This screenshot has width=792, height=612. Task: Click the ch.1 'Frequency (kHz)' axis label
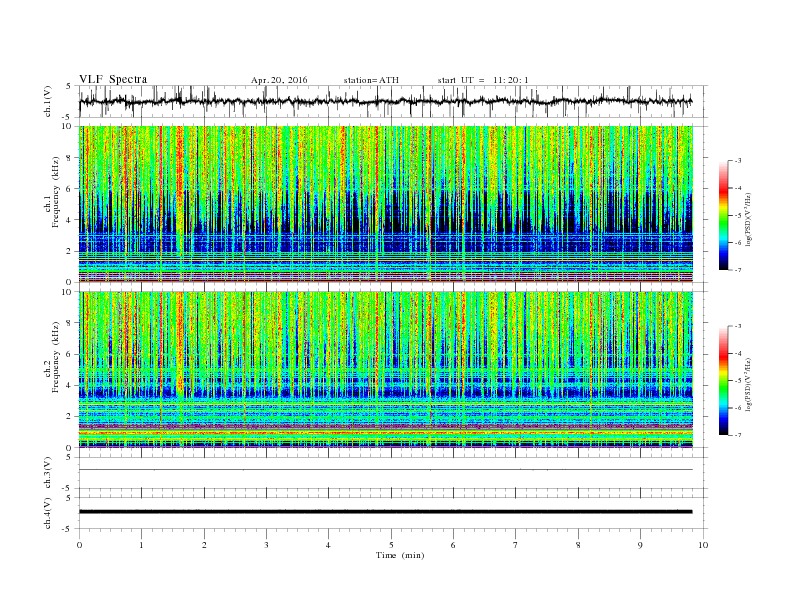(56, 192)
